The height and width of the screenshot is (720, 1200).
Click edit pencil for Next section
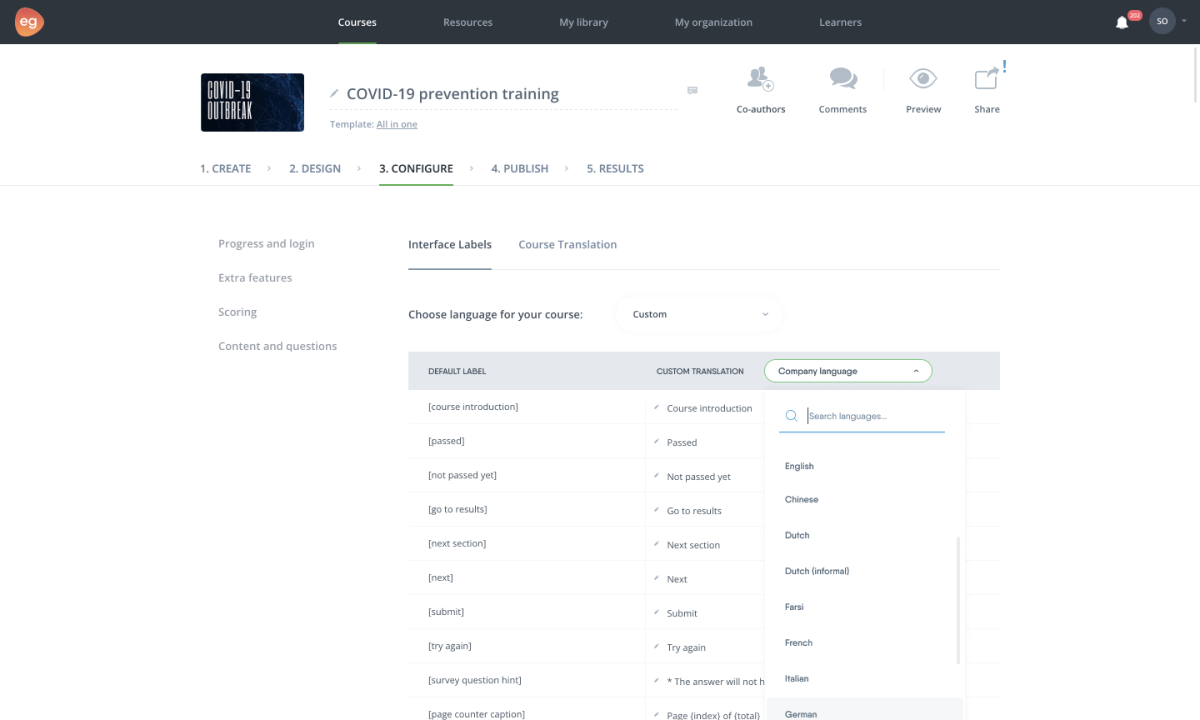657,545
